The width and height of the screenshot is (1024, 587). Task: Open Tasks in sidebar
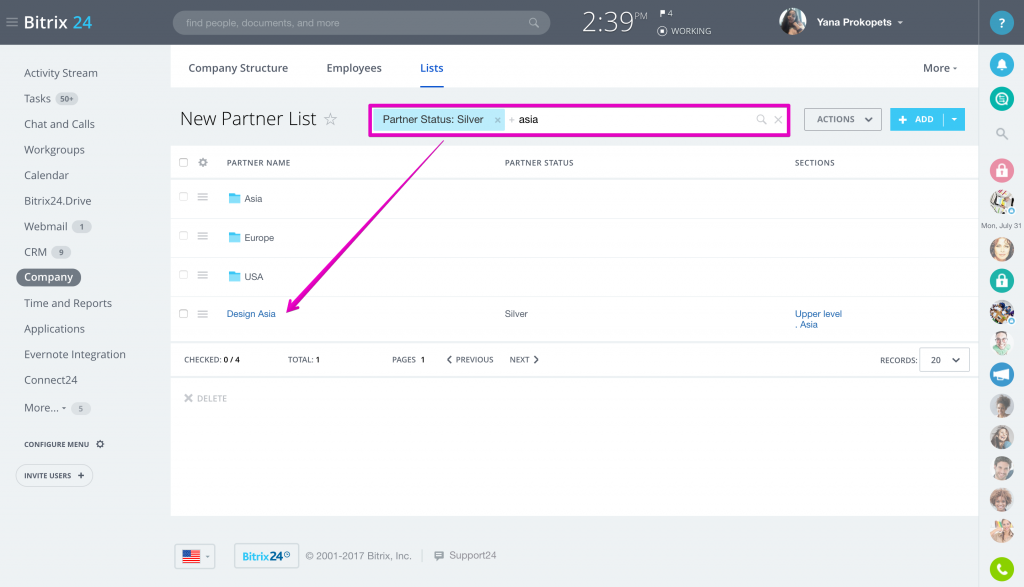pos(37,99)
